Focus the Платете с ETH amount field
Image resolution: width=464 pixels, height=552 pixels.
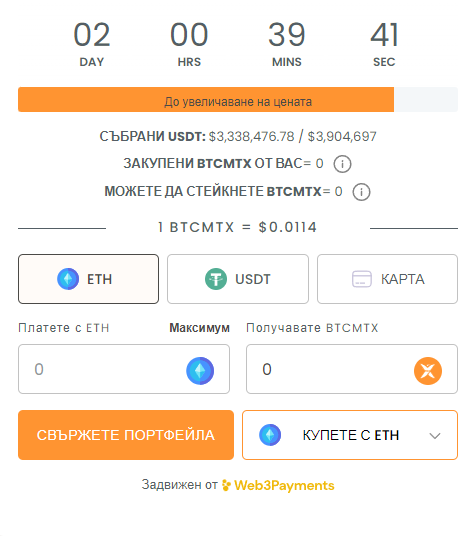(x=124, y=369)
